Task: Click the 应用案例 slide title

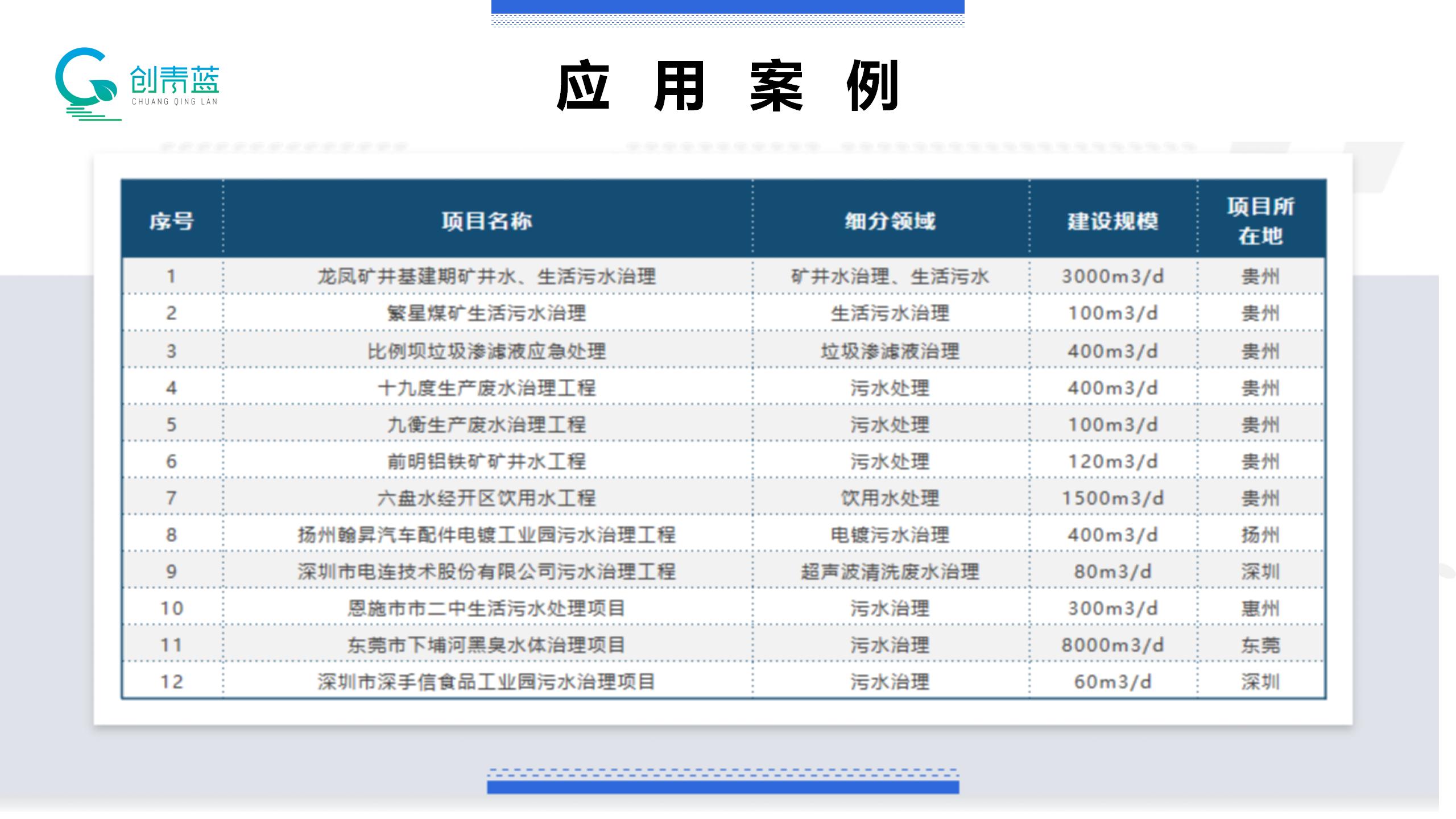Action: pyautogui.click(x=727, y=86)
